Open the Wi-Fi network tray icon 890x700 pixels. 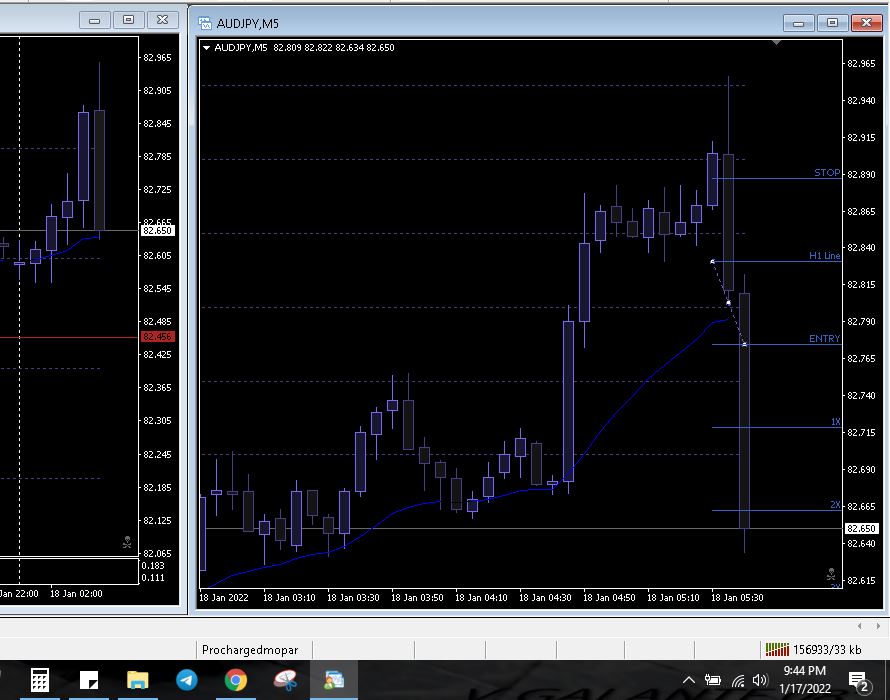tap(737, 680)
